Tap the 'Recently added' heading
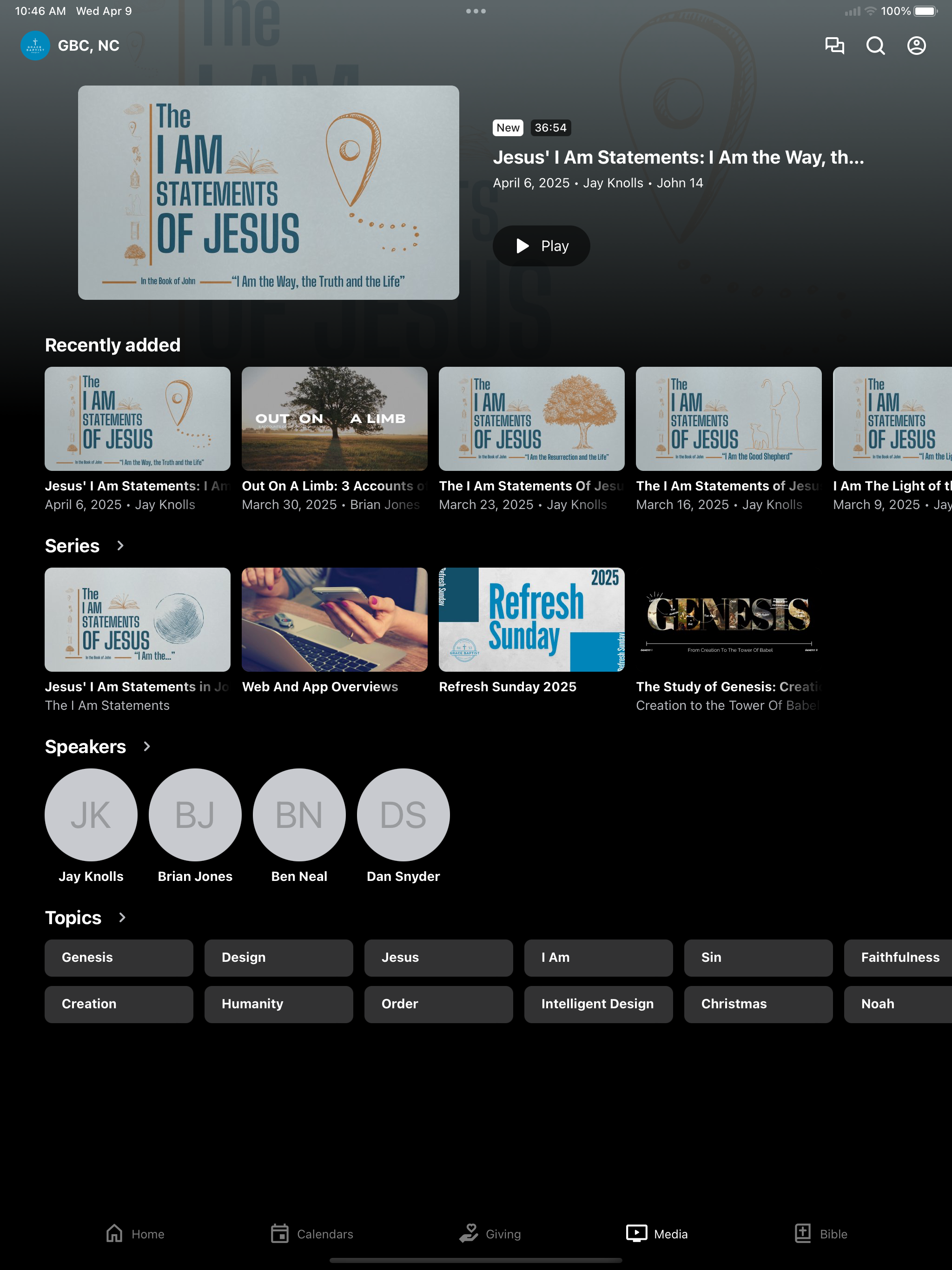This screenshot has height=1270, width=952. pos(112,344)
